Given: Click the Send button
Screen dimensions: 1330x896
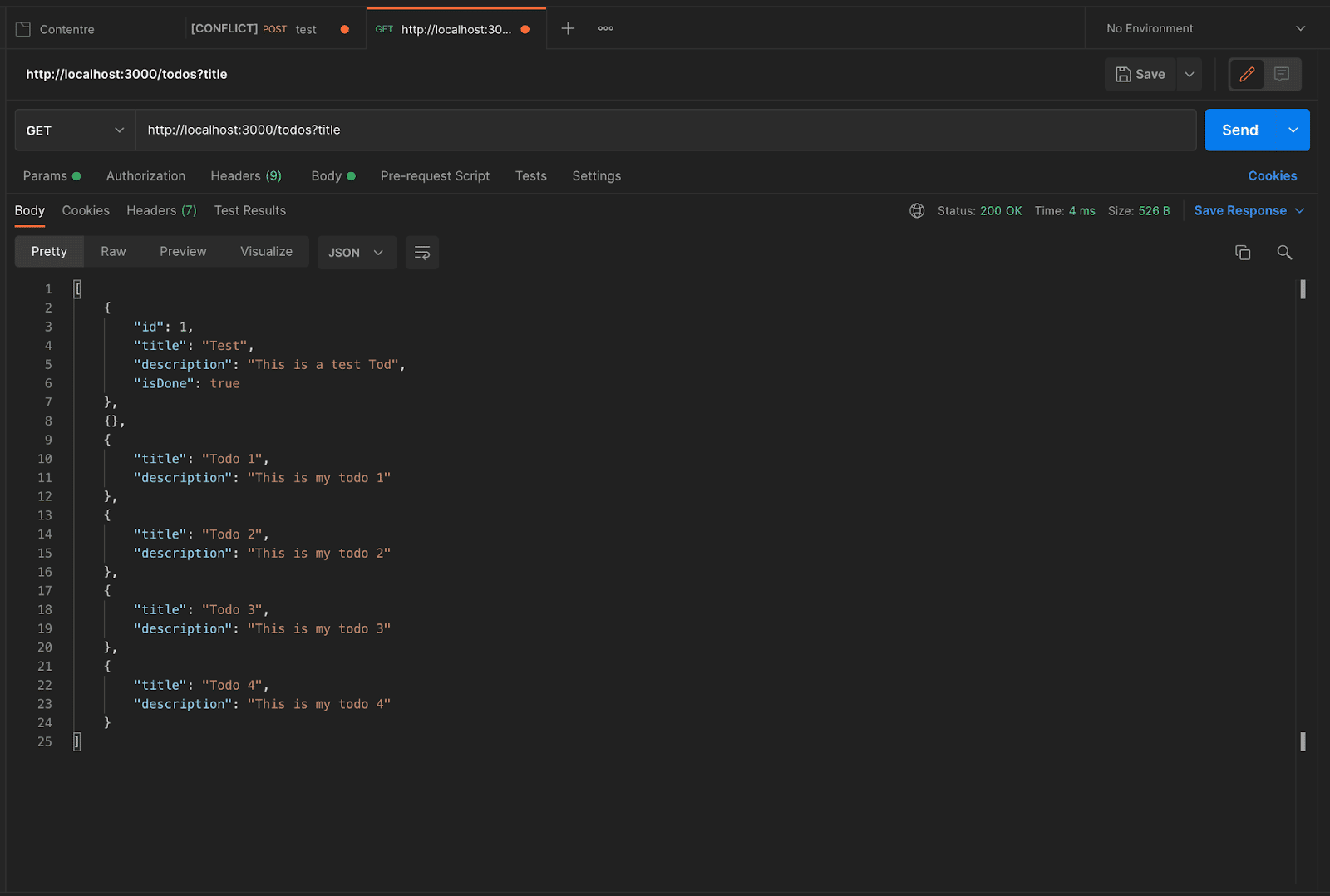Looking at the screenshot, I should coord(1239,130).
